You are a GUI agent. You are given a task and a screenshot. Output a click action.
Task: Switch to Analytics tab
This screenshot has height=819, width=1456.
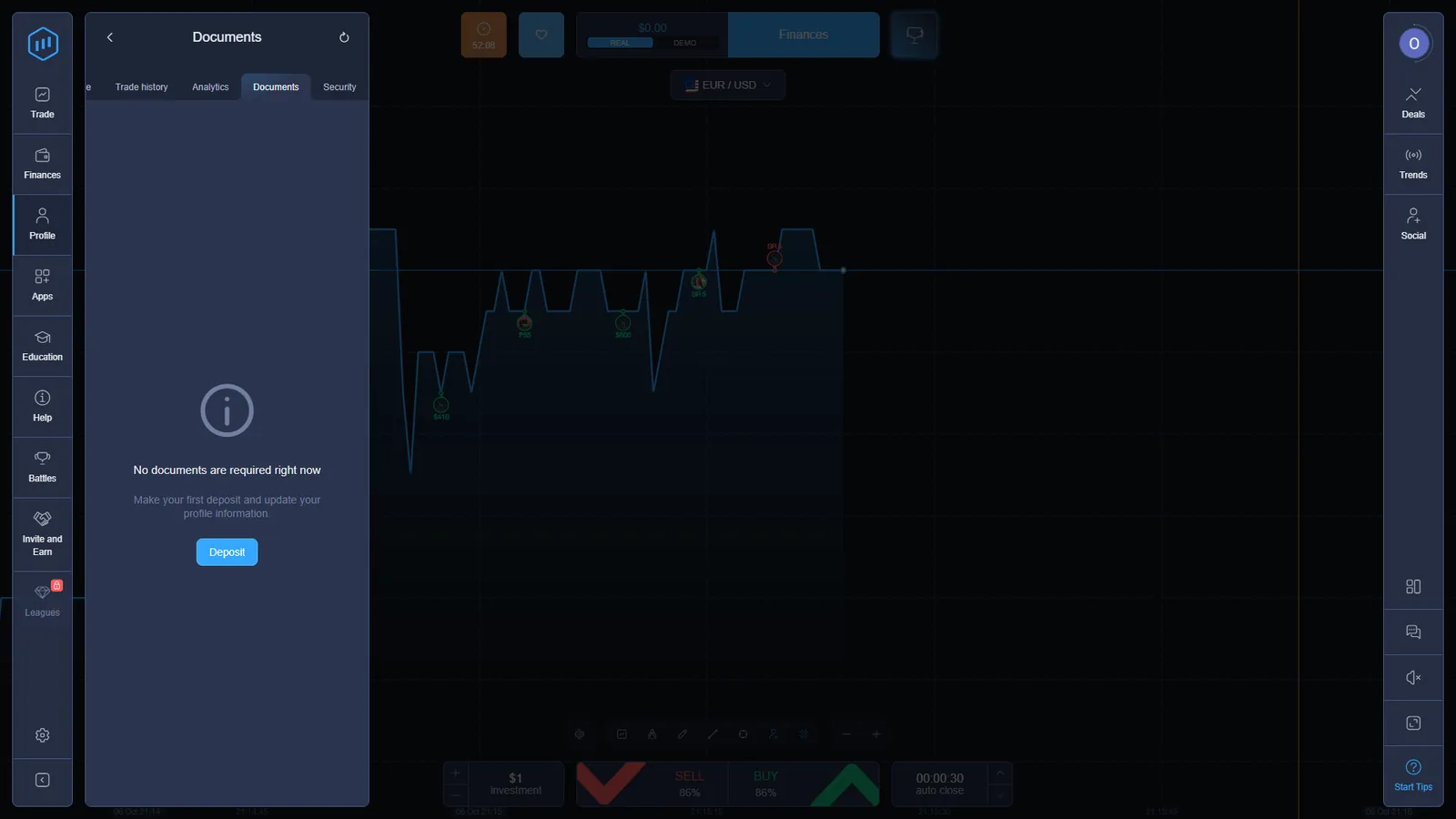(x=210, y=87)
